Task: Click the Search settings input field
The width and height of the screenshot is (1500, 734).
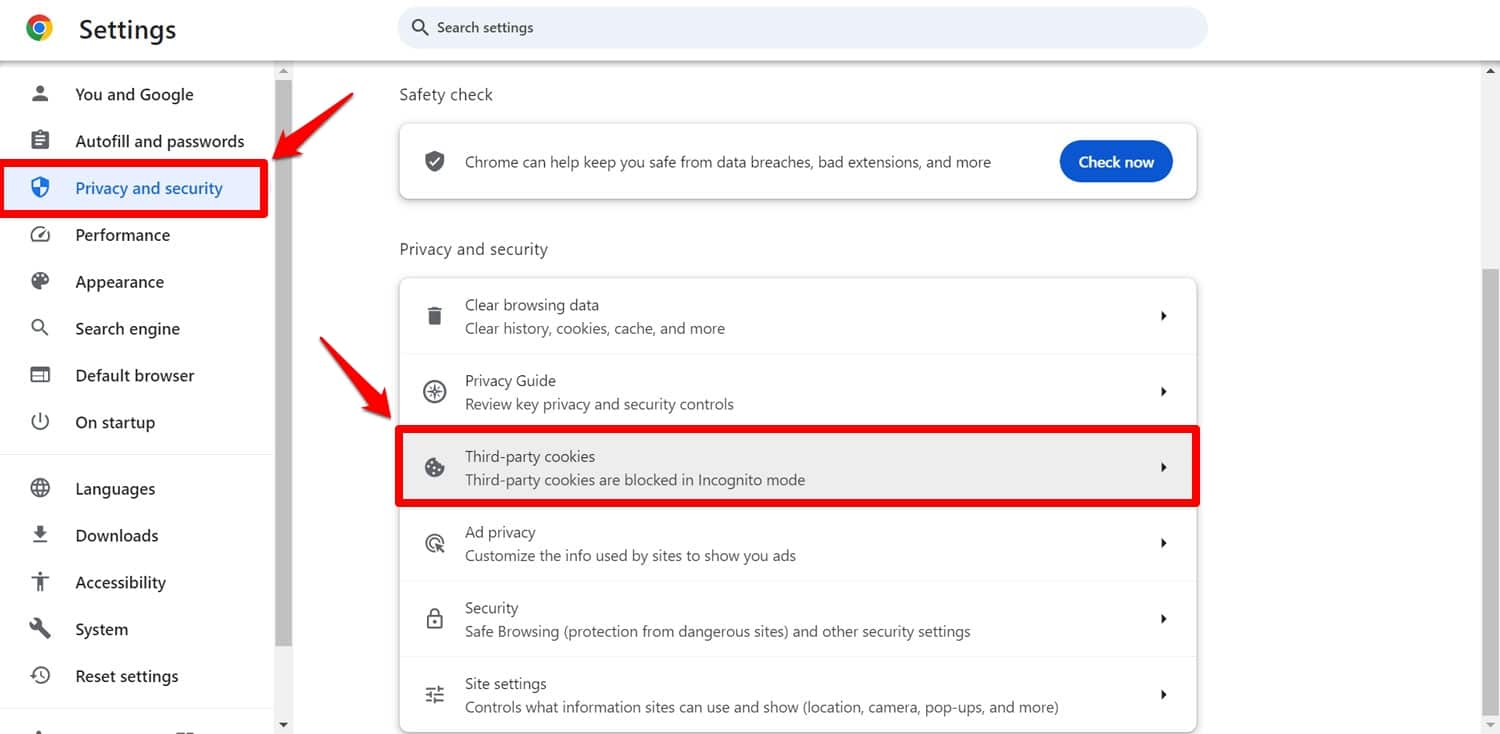Action: coord(810,28)
